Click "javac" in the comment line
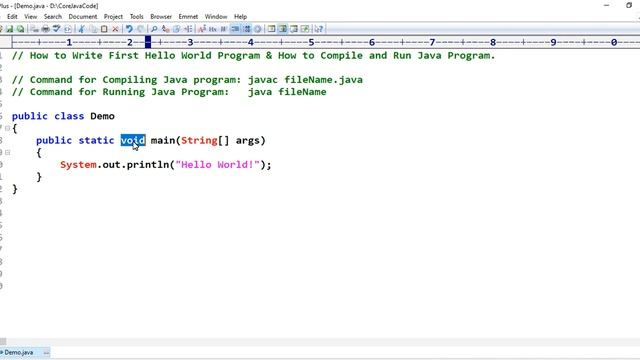 point(262,80)
